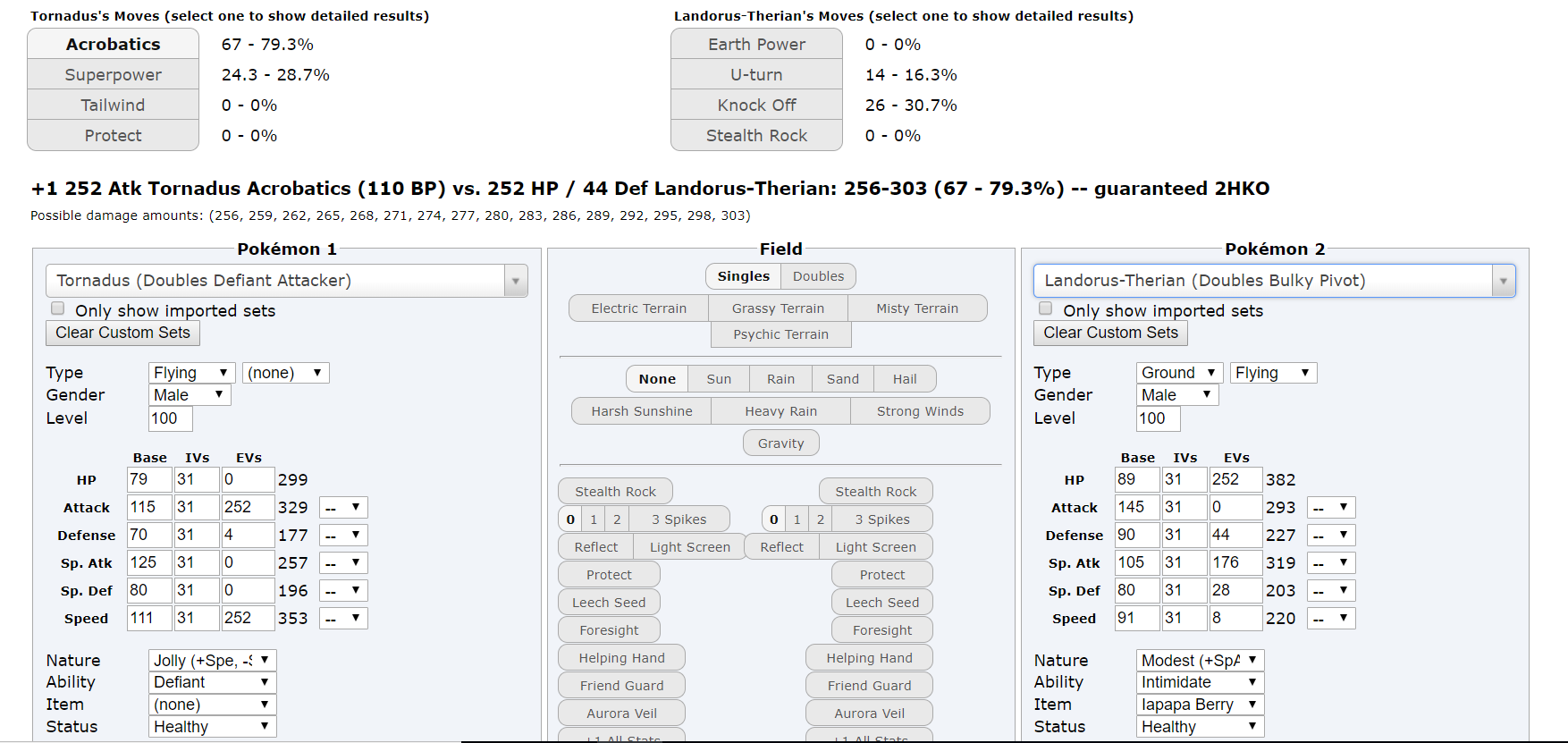The image size is (1568, 743).
Task: Set weather to Sun
Action: (x=719, y=379)
